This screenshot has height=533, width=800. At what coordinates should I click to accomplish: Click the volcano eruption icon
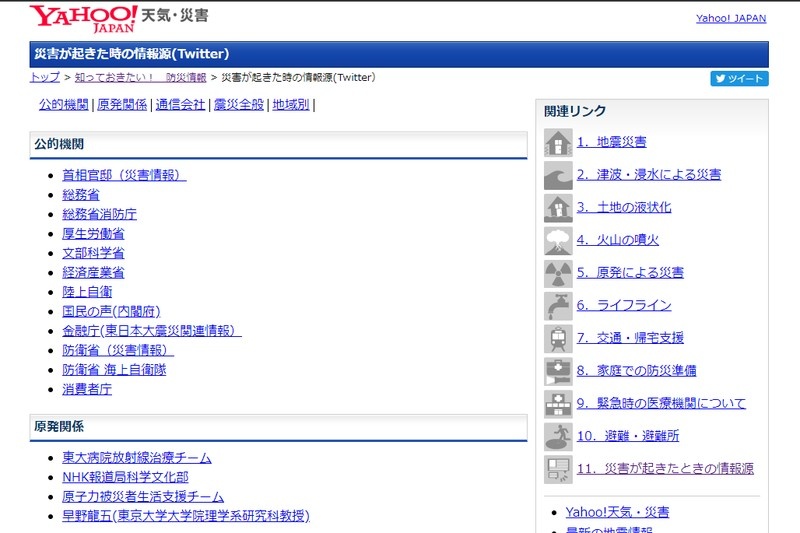coord(558,240)
